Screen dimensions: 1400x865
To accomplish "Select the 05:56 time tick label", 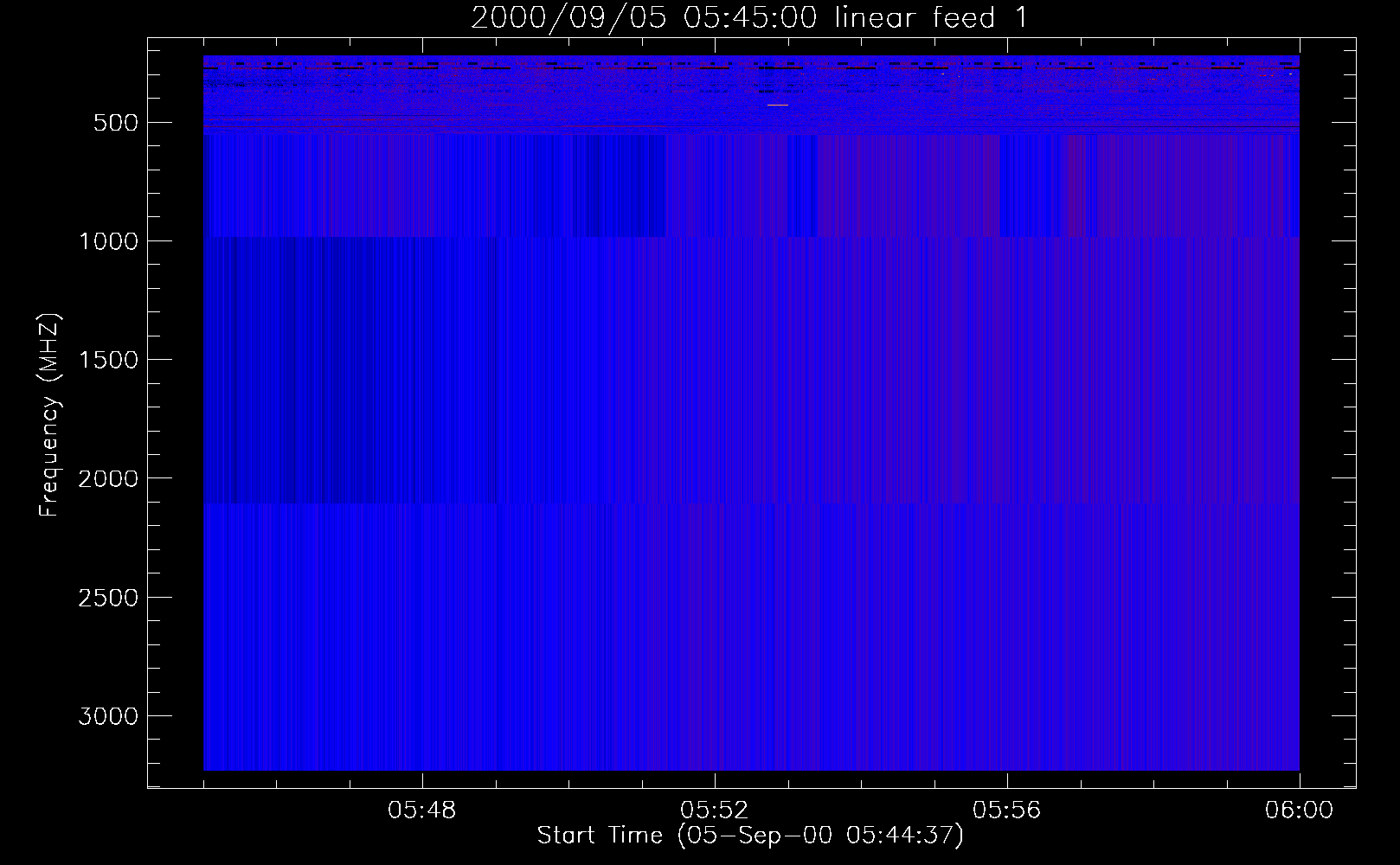I will click(1007, 811).
